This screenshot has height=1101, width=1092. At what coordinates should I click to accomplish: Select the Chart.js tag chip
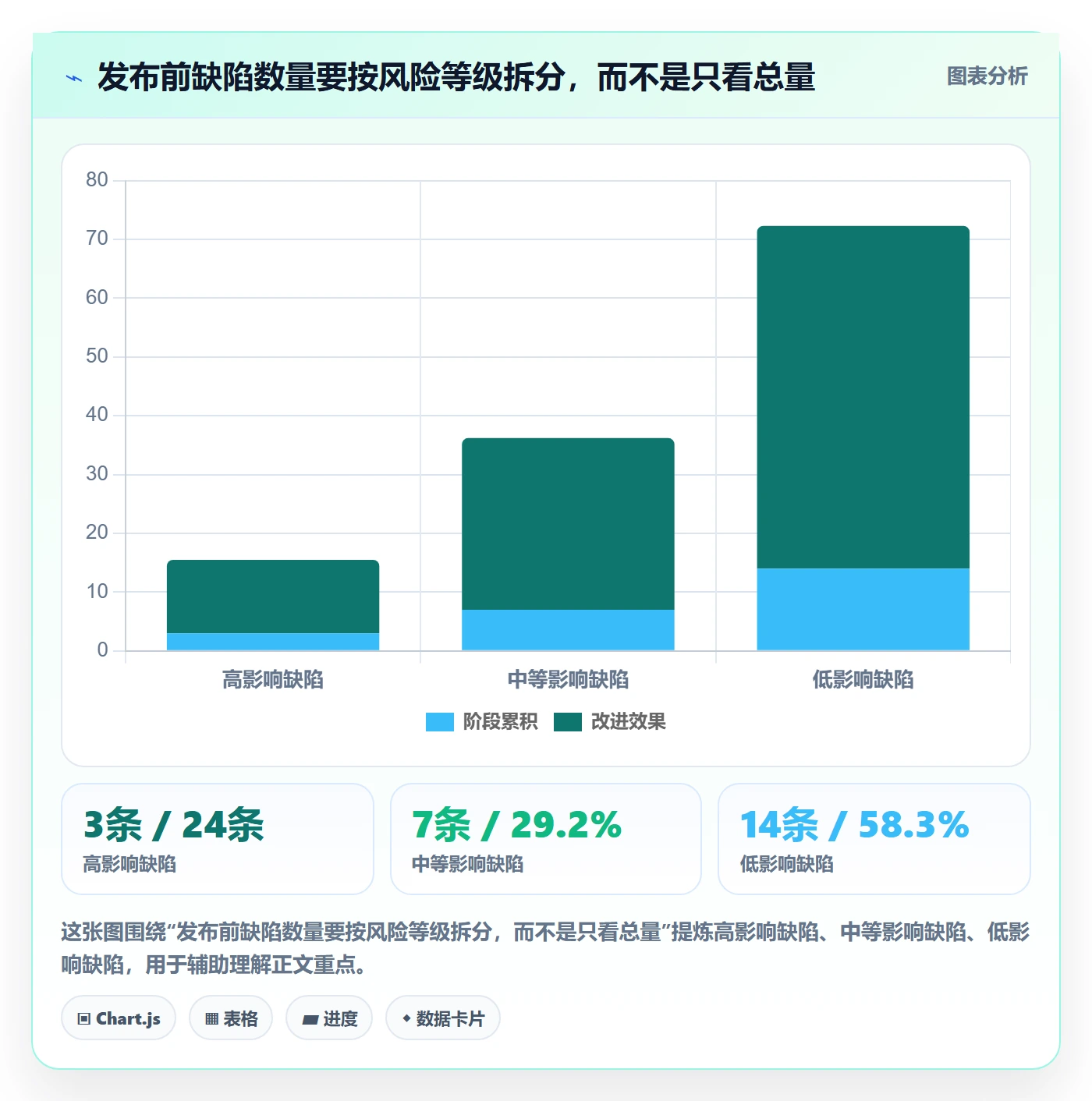pos(119,1018)
